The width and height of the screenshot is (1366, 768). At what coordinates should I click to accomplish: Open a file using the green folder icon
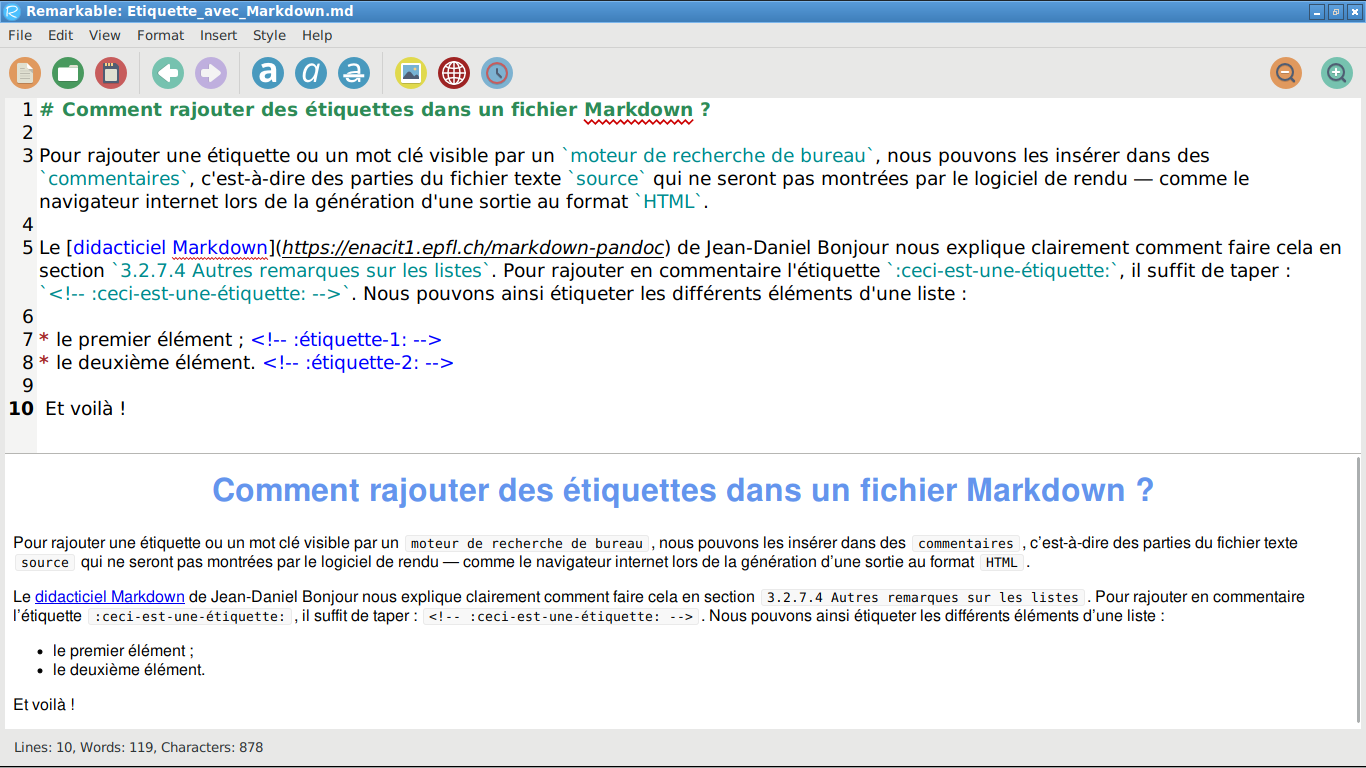point(68,73)
